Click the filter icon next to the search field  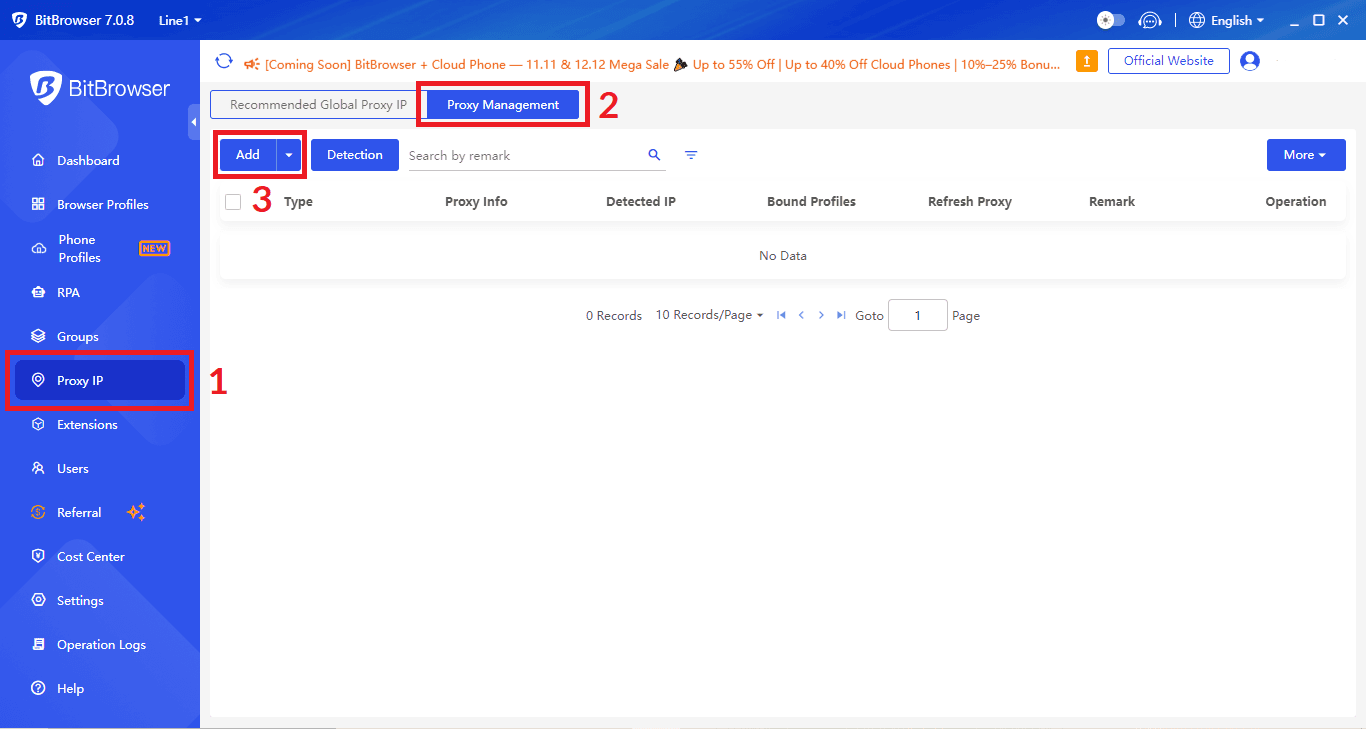[690, 155]
